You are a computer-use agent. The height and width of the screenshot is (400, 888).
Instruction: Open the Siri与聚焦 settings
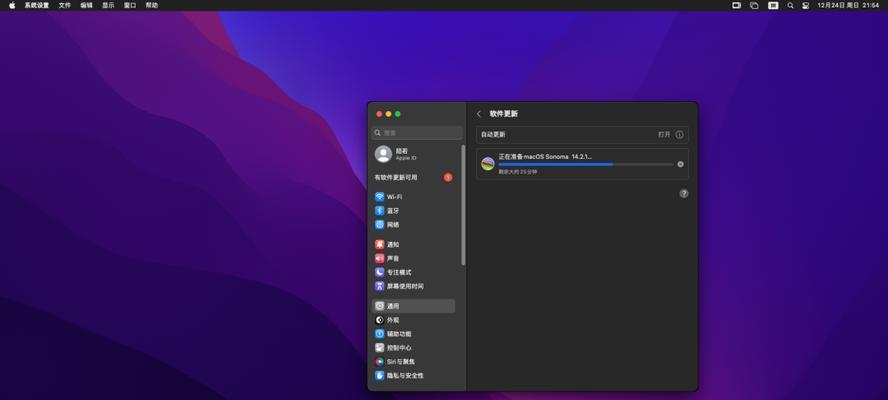coord(413,361)
